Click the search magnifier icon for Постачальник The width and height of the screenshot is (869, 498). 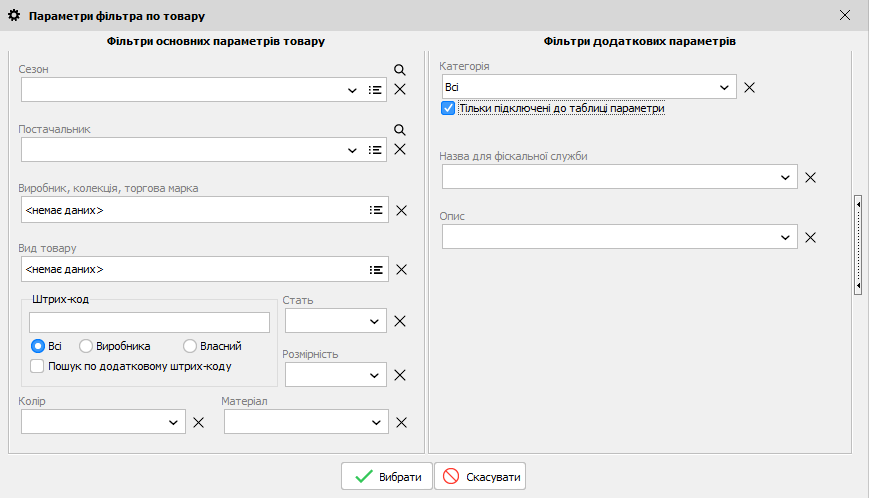pyautogui.click(x=400, y=130)
